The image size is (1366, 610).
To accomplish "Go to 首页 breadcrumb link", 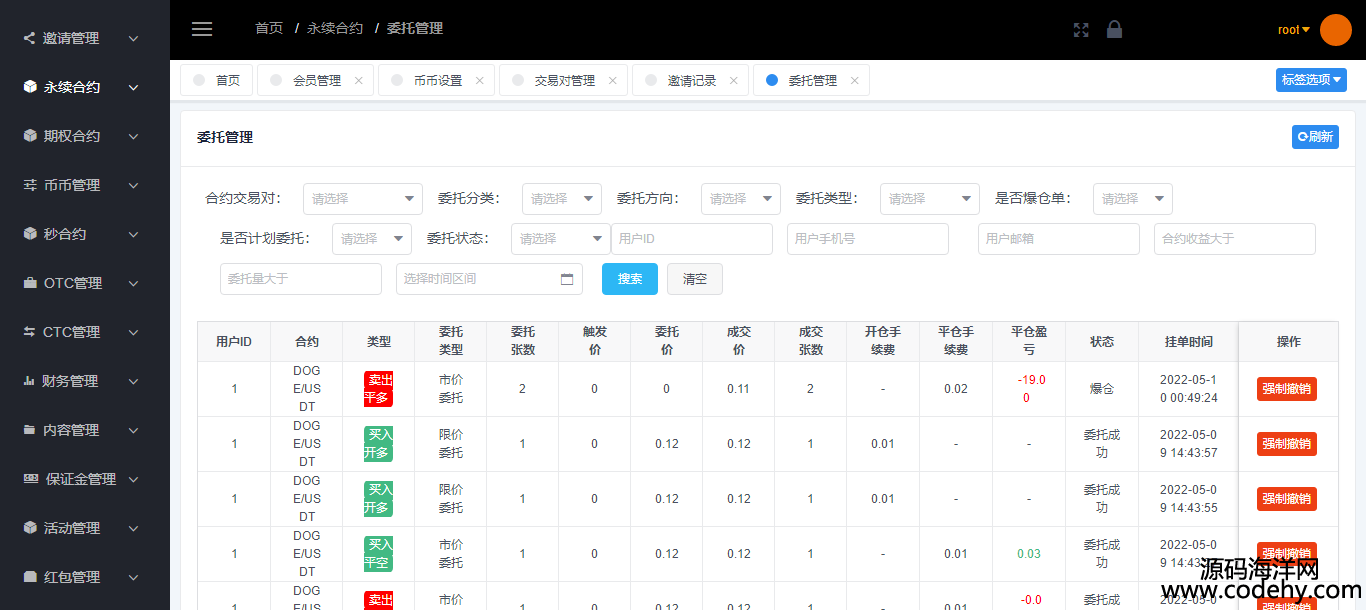I will (269, 29).
